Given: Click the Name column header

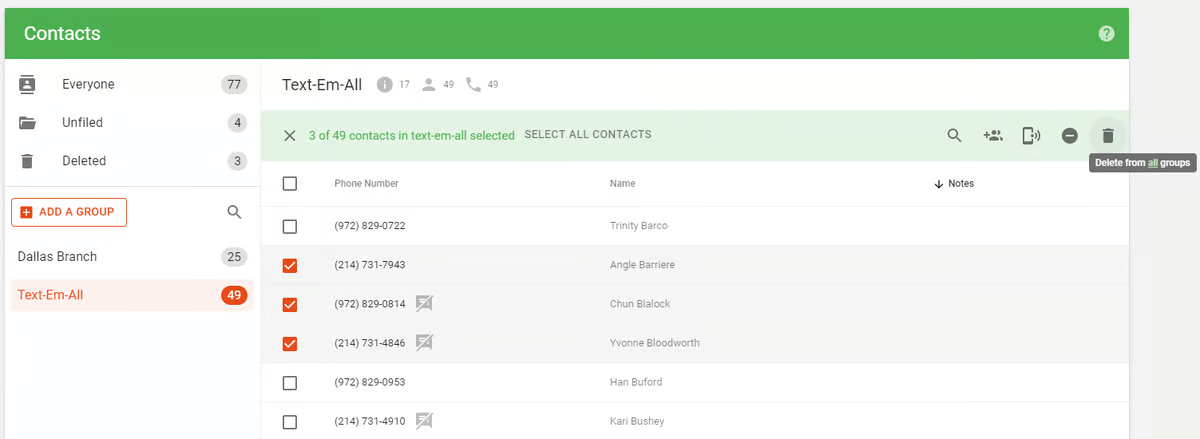Looking at the screenshot, I should (622, 184).
